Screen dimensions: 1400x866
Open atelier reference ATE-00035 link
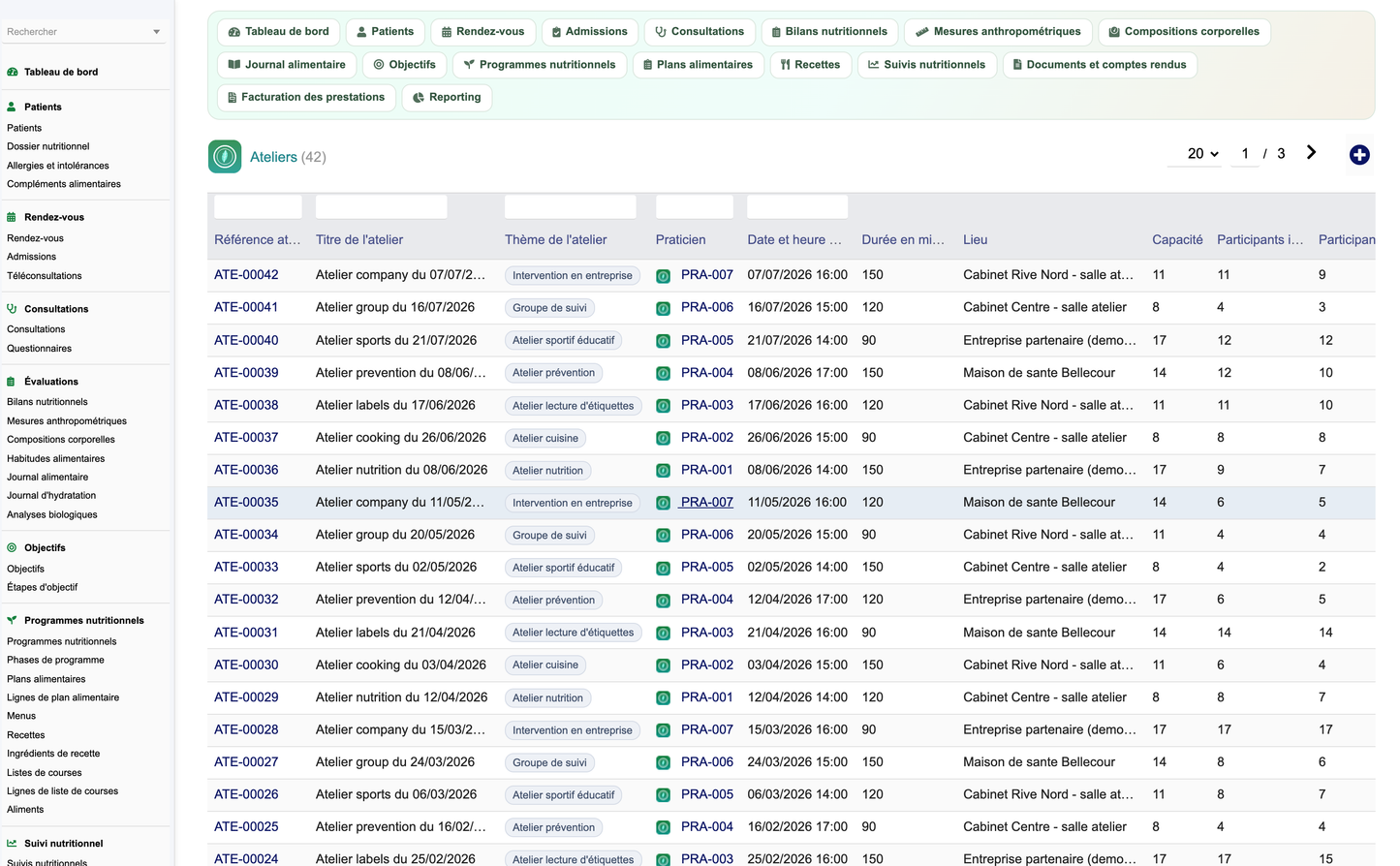tap(246, 503)
